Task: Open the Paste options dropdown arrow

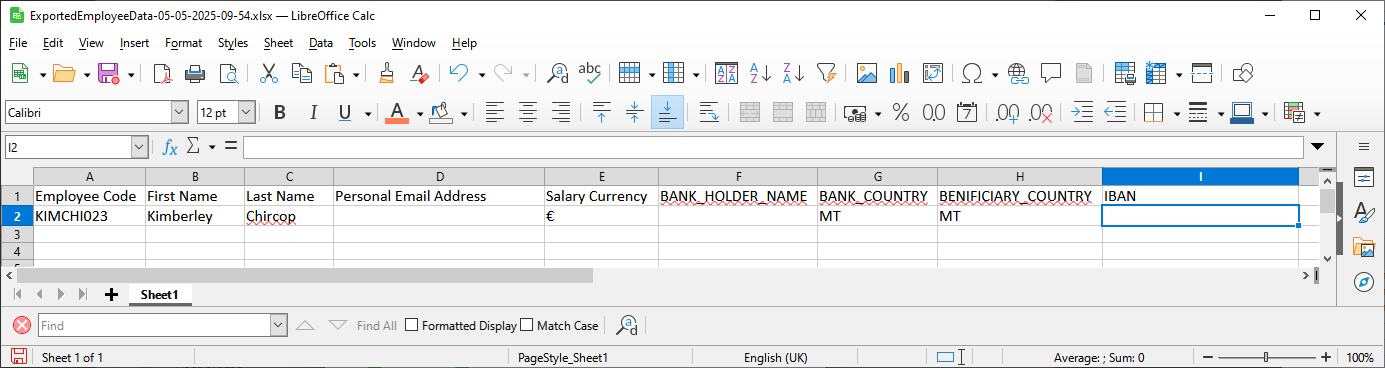Action: click(x=355, y=74)
